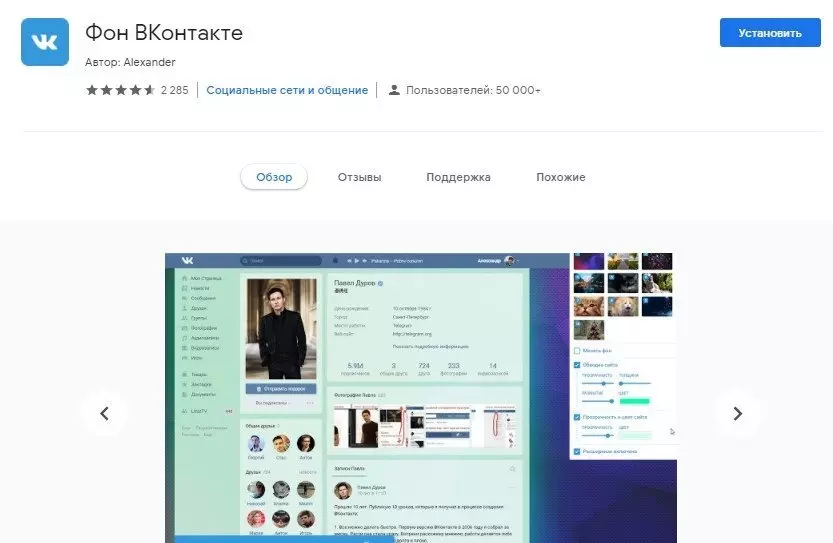Image resolution: width=833 pixels, height=543 pixels.
Task: Uncheck the Обводка сайта checkbox
Action: click(577, 365)
